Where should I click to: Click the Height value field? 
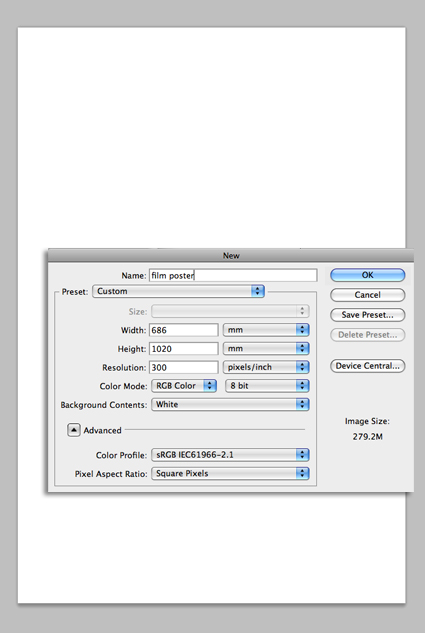[x=184, y=349]
